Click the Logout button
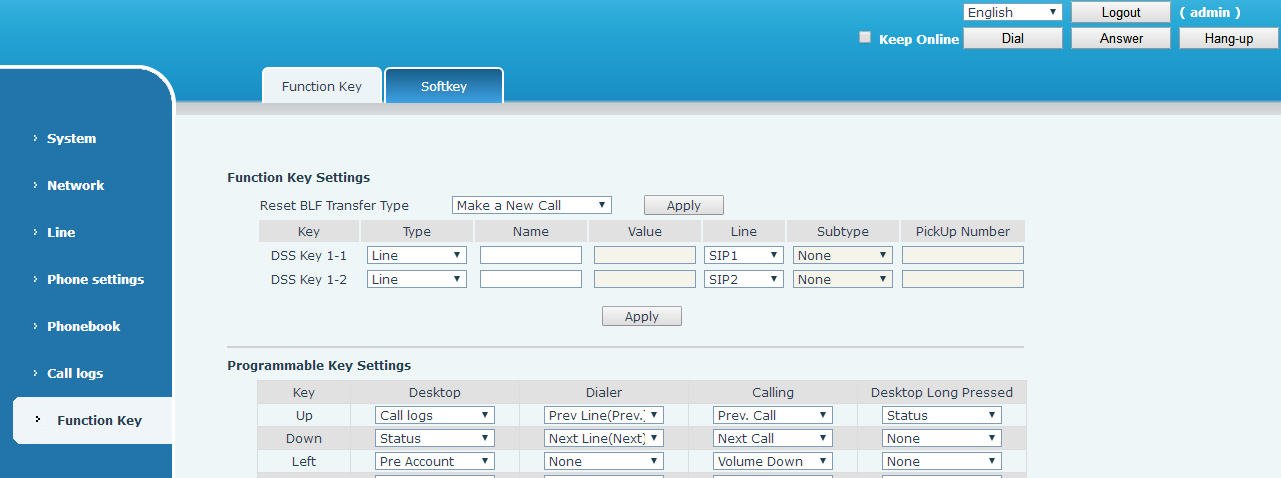This screenshot has width=1281, height=478. [x=1120, y=12]
